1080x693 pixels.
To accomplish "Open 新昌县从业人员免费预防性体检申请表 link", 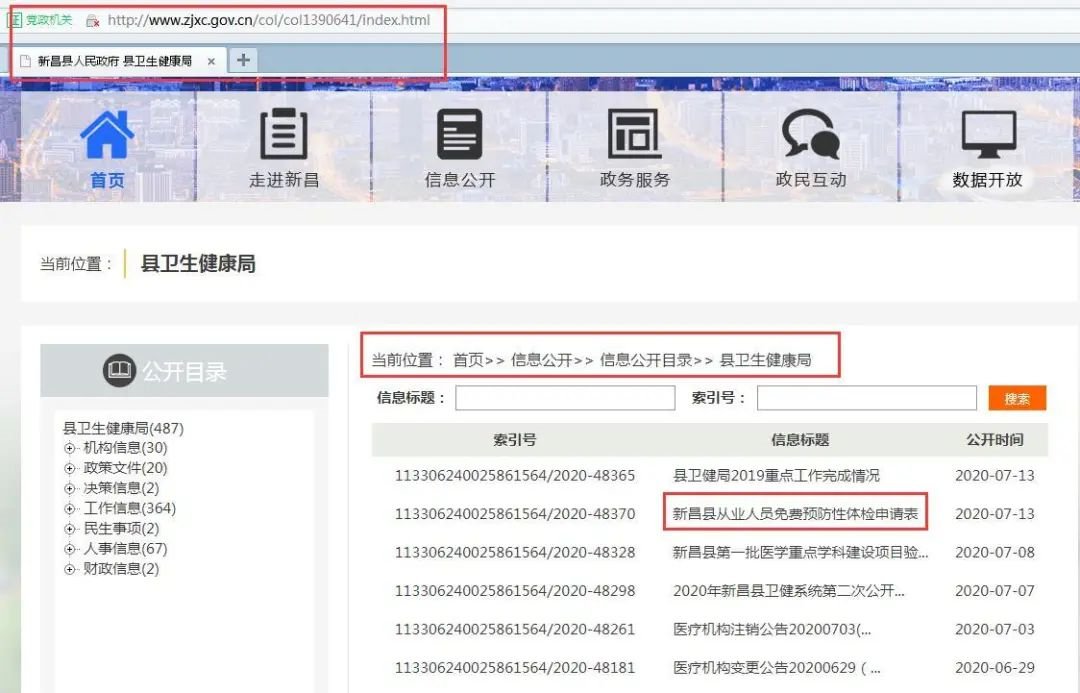I will pyautogui.click(x=795, y=514).
